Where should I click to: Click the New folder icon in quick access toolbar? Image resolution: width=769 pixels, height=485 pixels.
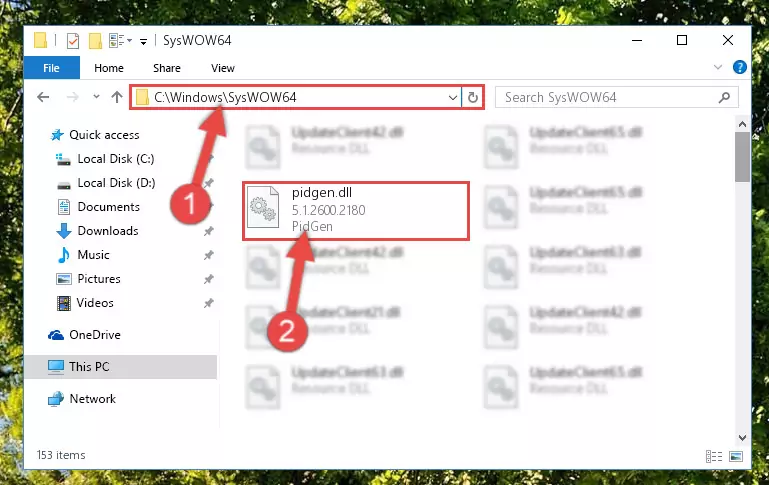95,41
